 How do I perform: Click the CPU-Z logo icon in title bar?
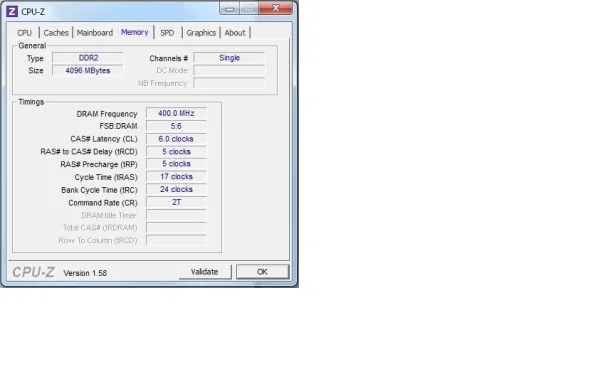(x=12, y=11)
